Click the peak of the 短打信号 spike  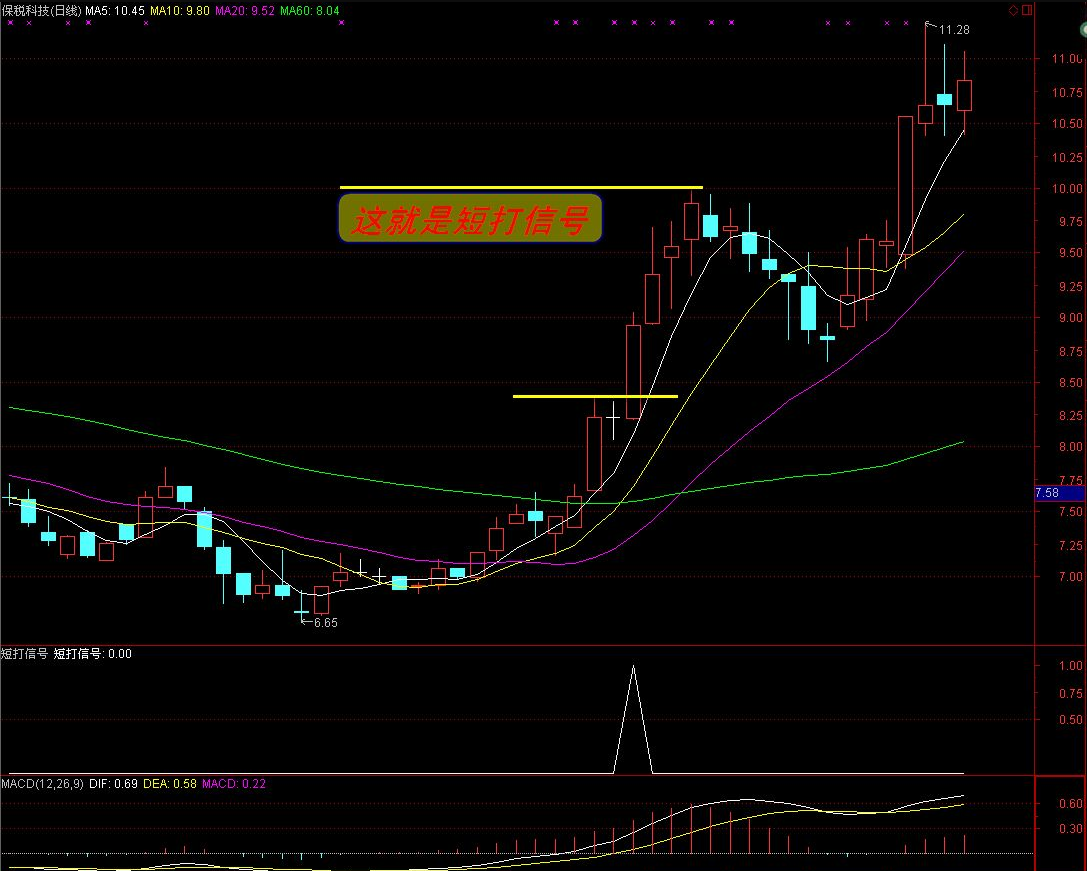(633, 666)
